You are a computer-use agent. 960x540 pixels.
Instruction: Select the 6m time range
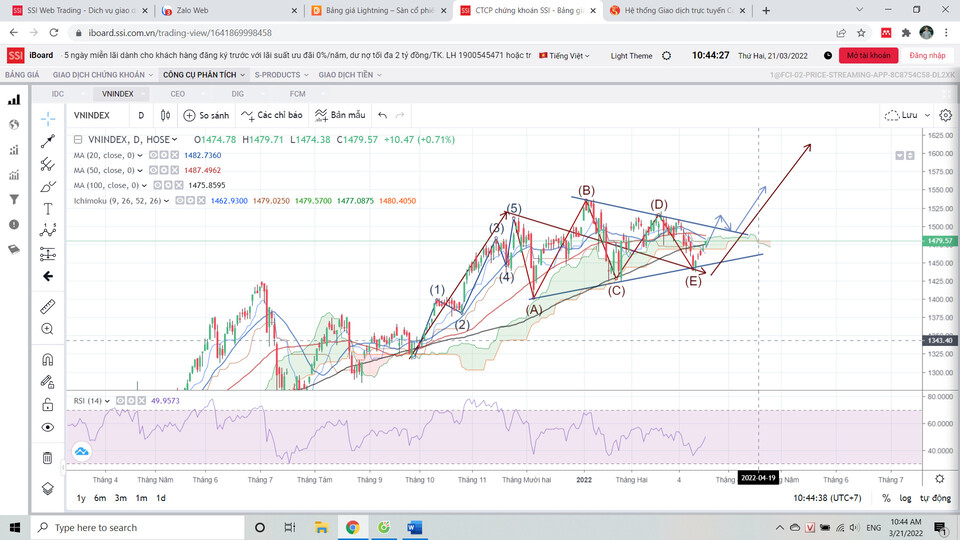pyautogui.click(x=100, y=498)
